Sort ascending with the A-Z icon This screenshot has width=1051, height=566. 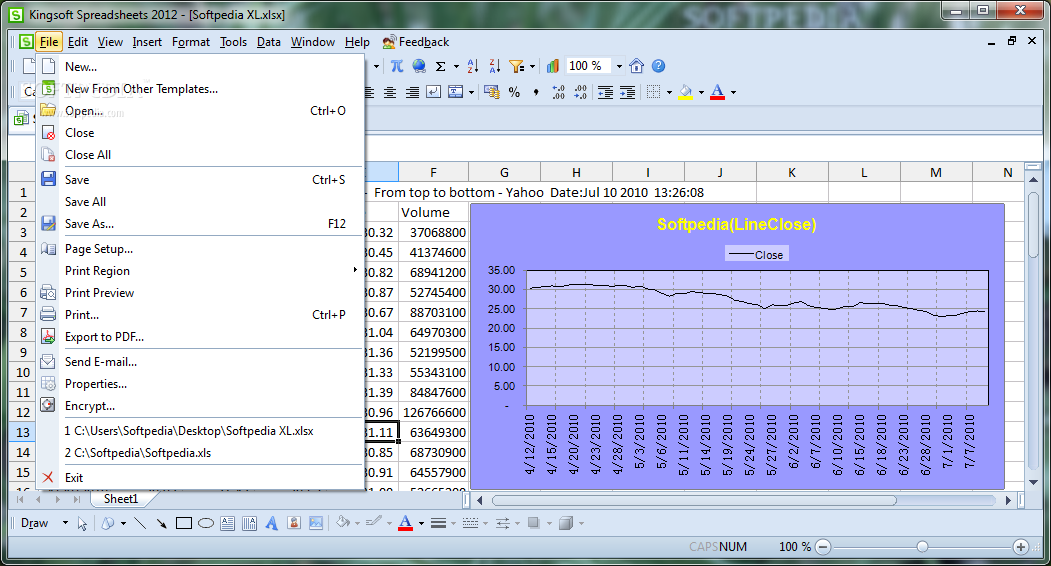coord(473,66)
